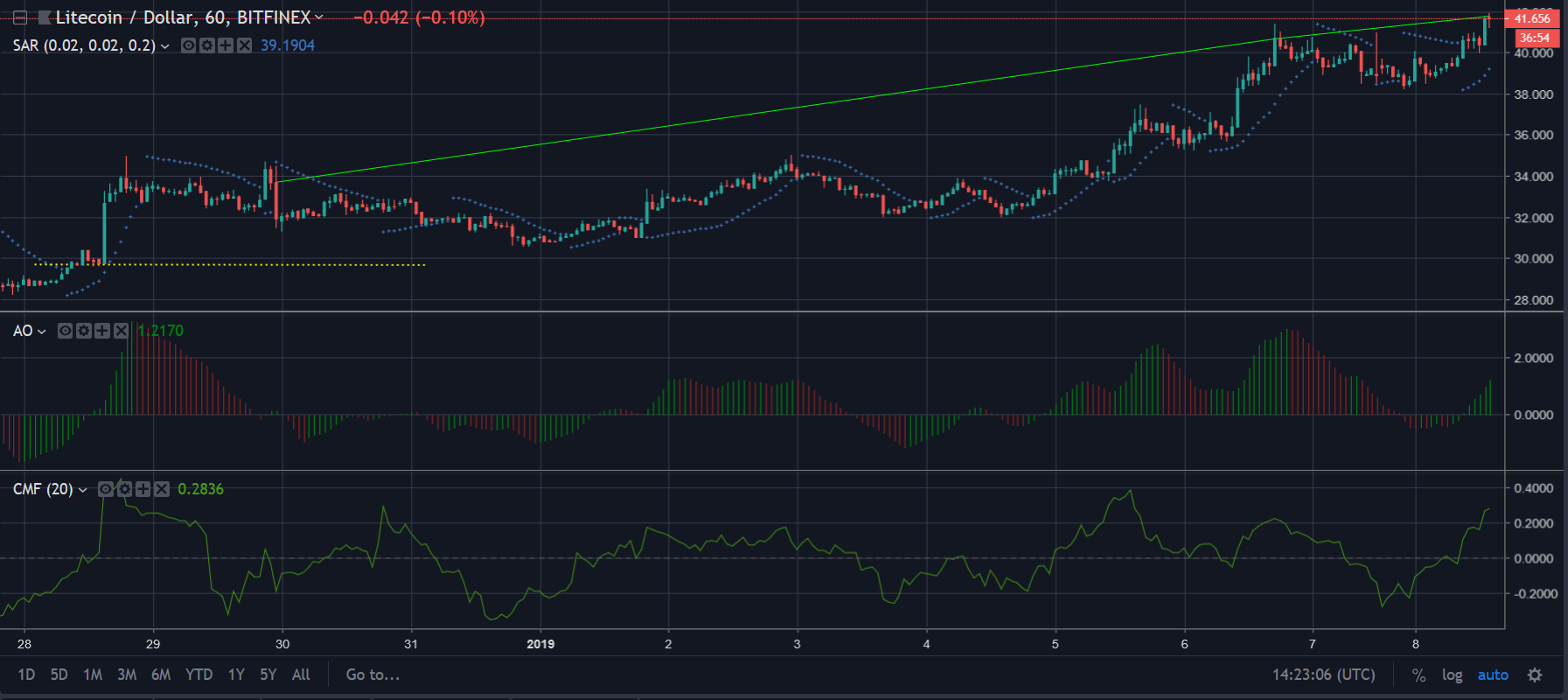Remove the AO indicator with its X icon
Image resolution: width=1568 pixels, height=700 pixels.
pos(121,331)
